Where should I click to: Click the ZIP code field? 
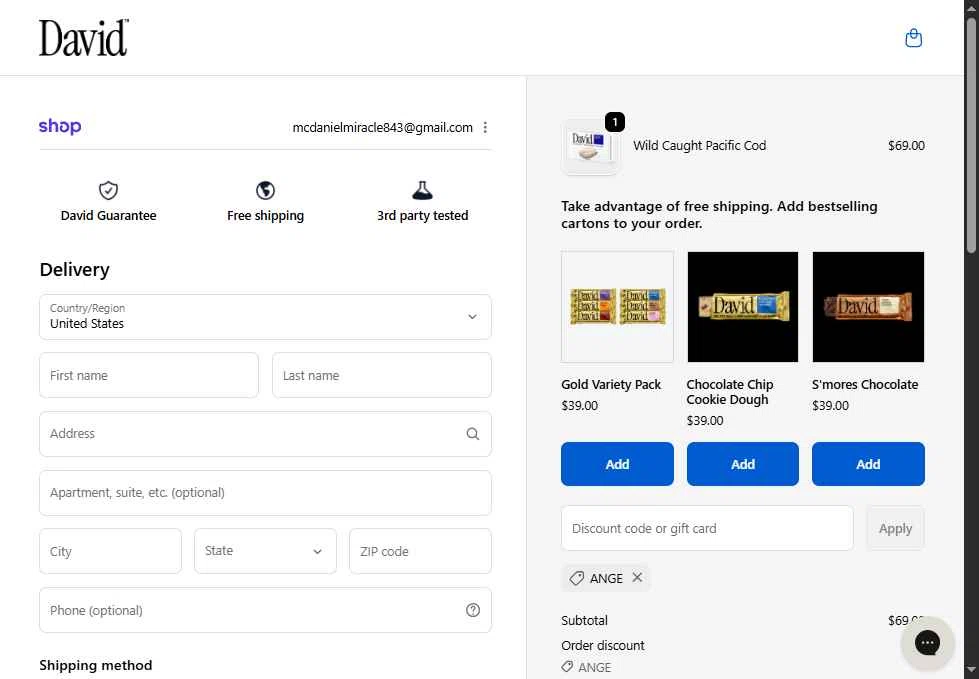420,551
